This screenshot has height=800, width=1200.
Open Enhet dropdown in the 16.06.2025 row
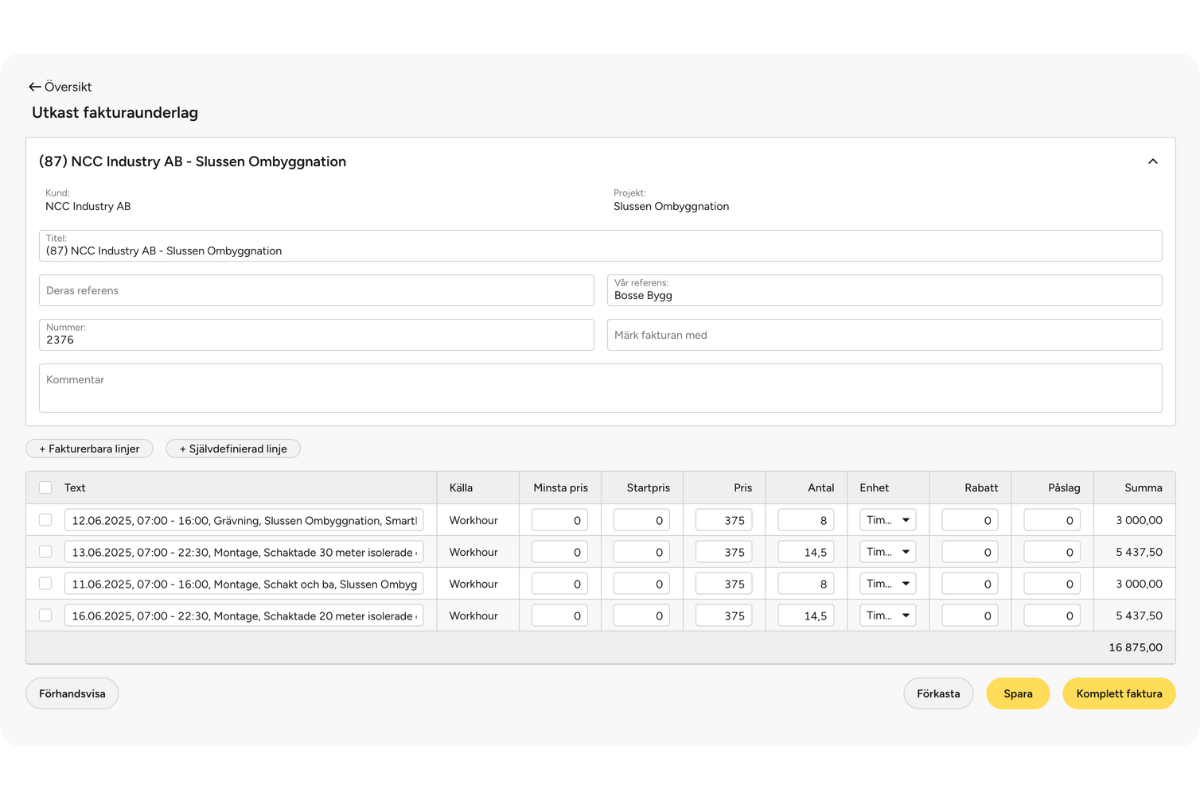(x=888, y=616)
